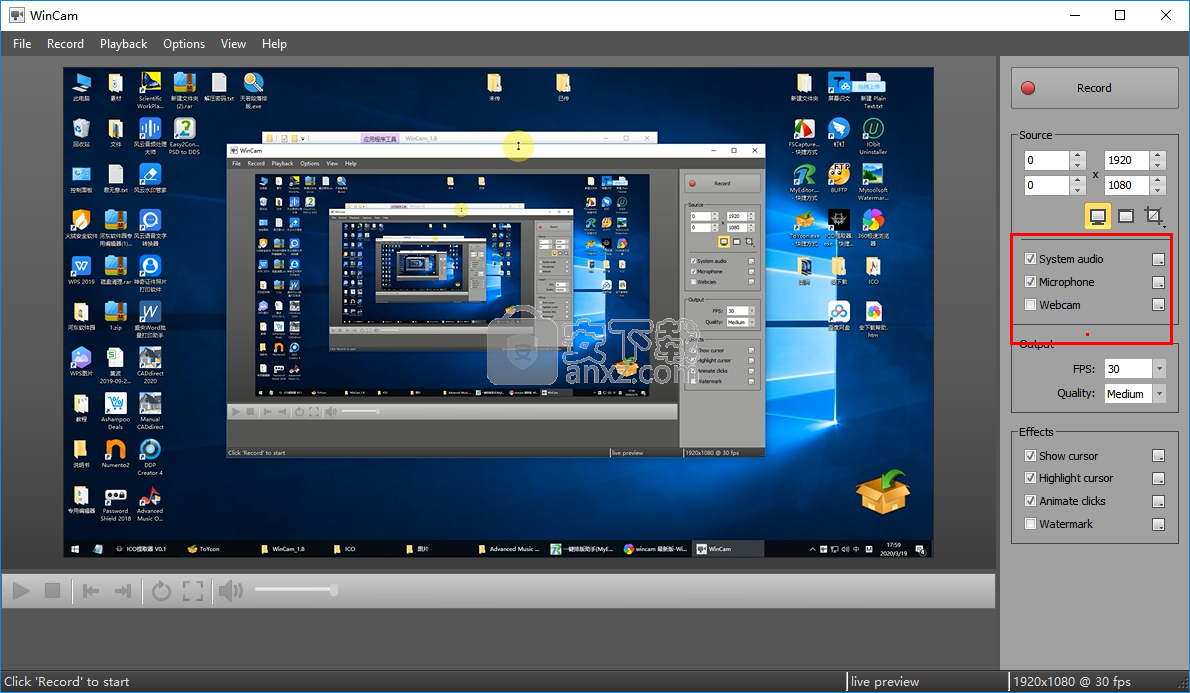This screenshot has width=1190, height=693.
Task: Open Watermark options button
Action: tap(1158, 524)
